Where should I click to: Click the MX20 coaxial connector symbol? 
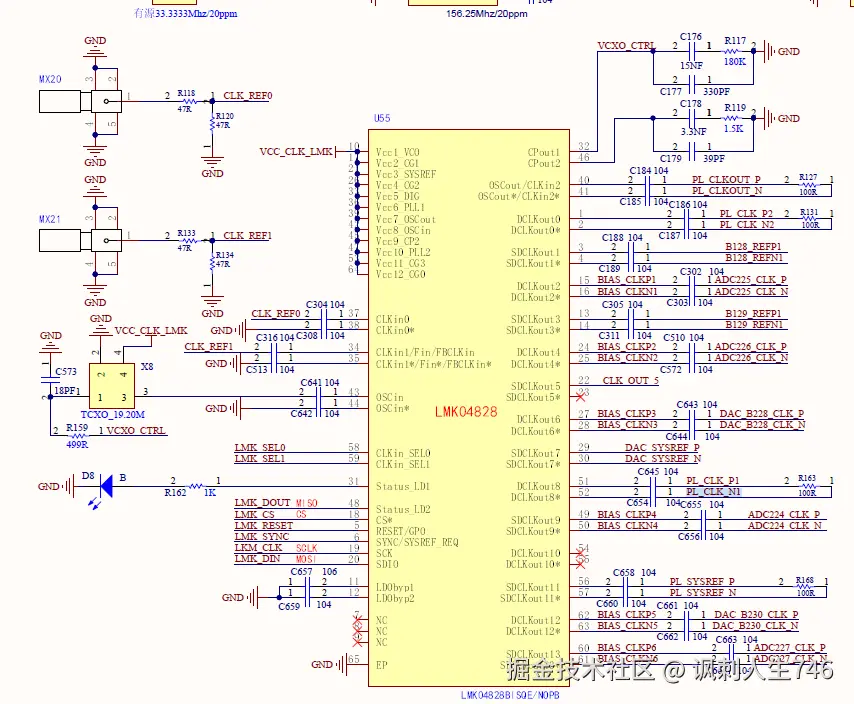(x=80, y=101)
